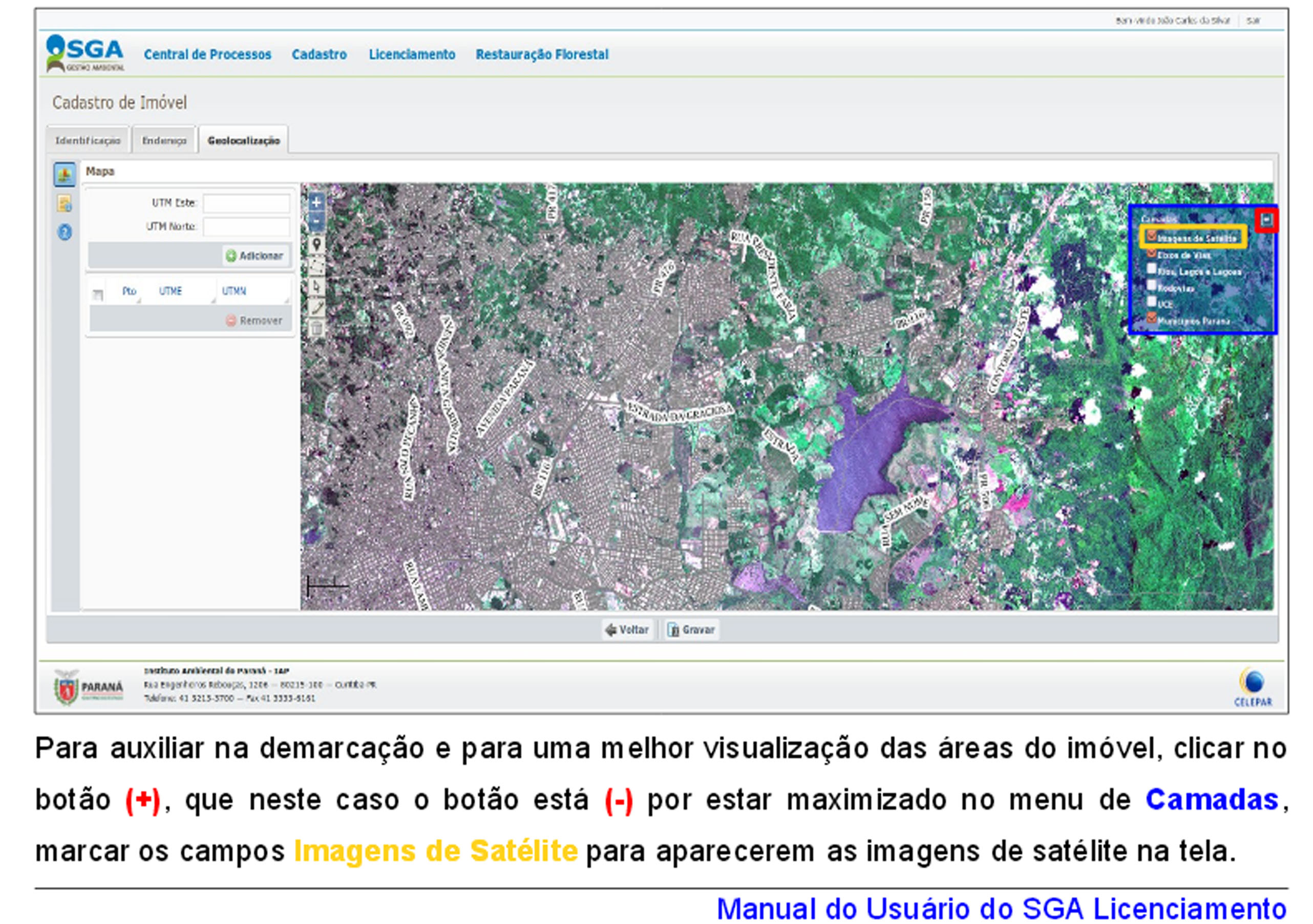Viewport: 1313px width, 924px height.
Task: Click the 'Mapa' panel heading
Action: tap(100, 171)
